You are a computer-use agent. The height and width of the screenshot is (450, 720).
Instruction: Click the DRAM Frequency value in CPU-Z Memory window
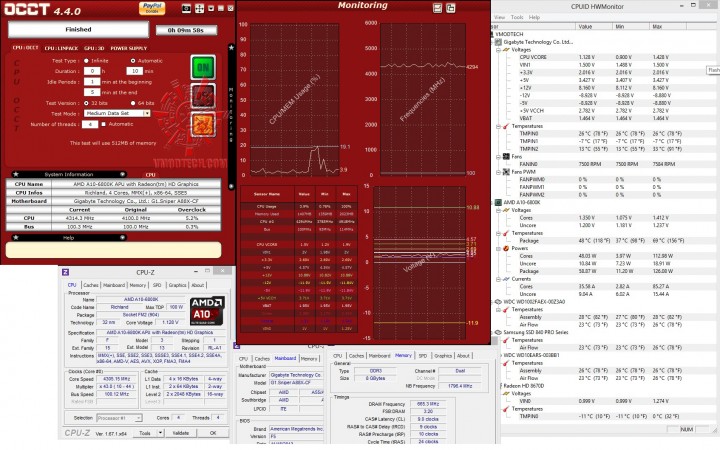(428, 404)
